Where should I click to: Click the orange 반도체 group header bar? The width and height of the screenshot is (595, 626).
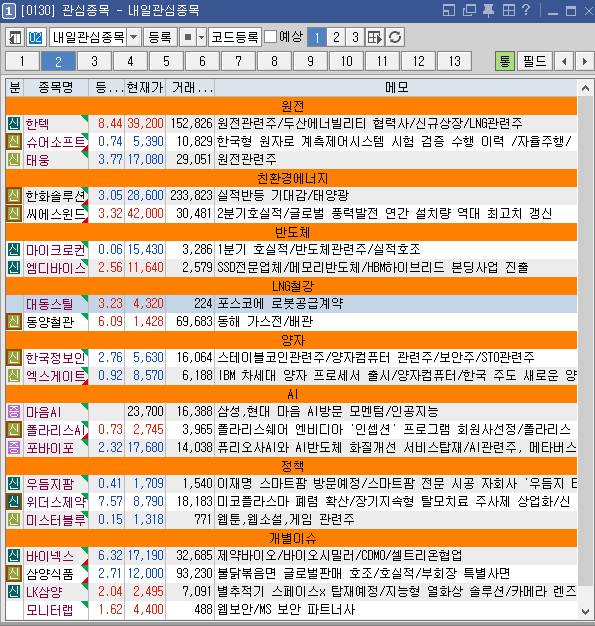click(292, 232)
